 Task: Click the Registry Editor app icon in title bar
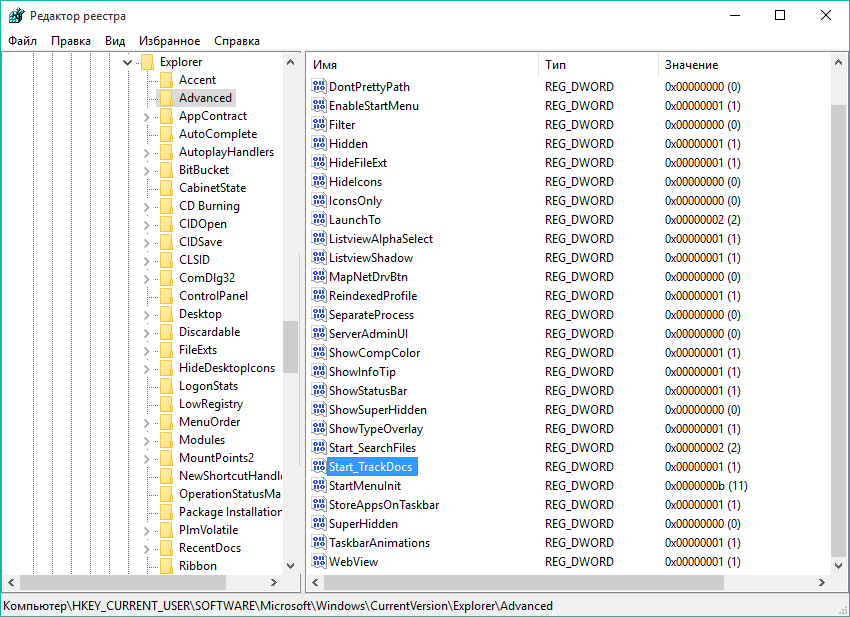coord(15,16)
